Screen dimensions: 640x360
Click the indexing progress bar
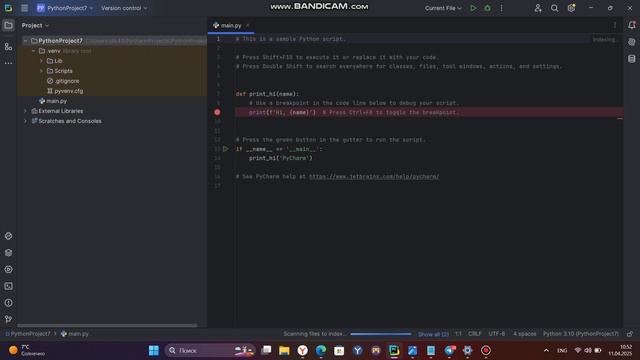(x=381, y=334)
